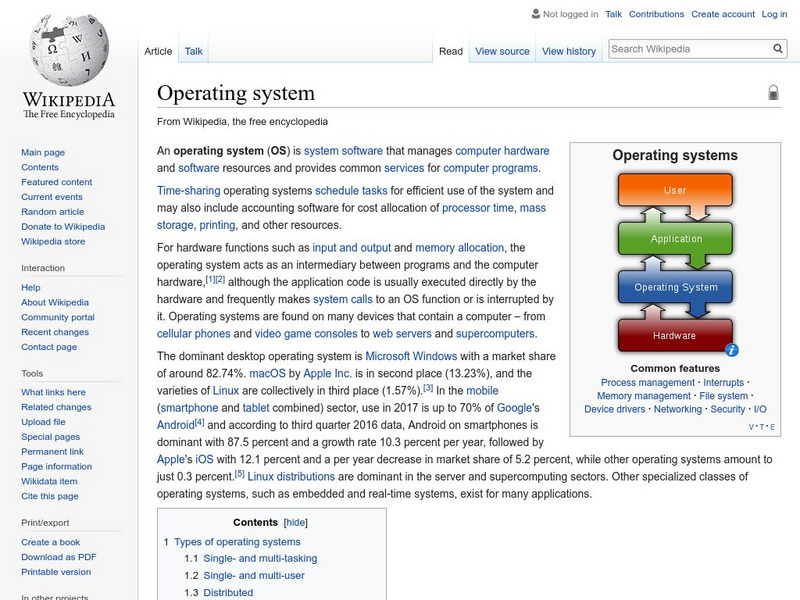Open the Wikidata item link

click(x=49, y=481)
